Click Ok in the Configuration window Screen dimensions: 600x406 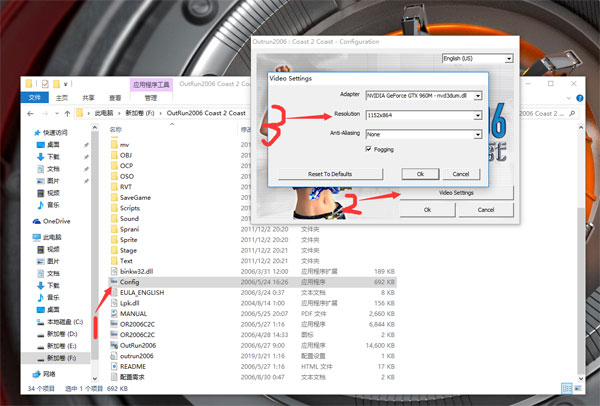[x=427, y=210]
